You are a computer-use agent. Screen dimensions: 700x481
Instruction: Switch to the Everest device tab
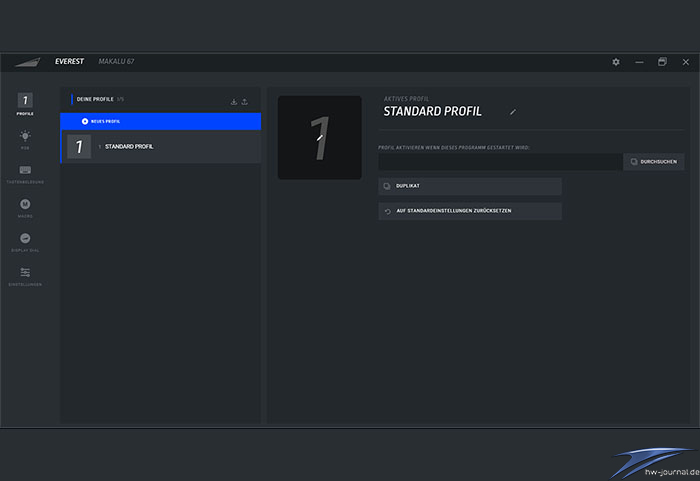pos(69,61)
